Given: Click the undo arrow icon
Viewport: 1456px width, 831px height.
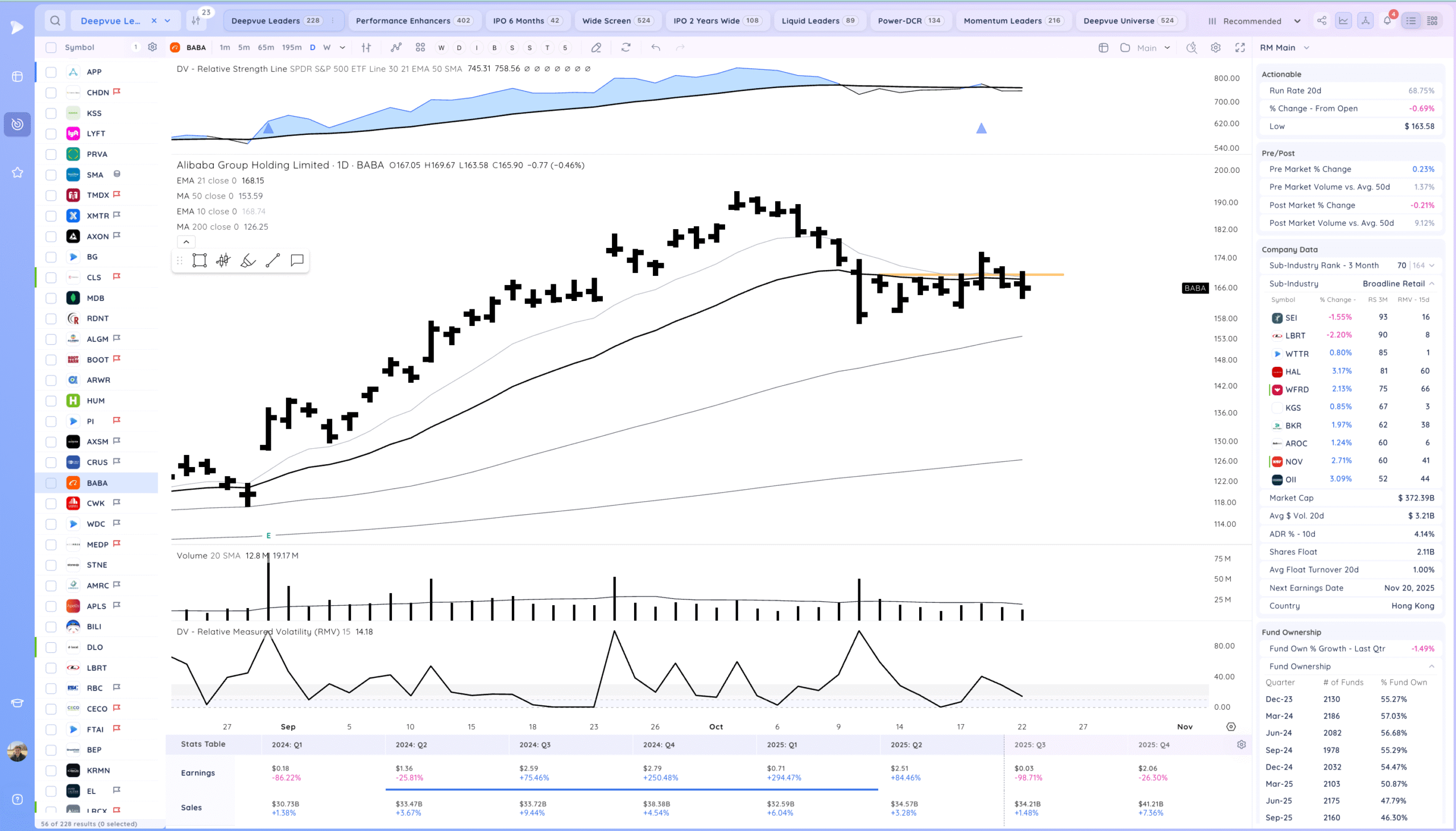Looking at the screenshot, I should pyautogui.click(x=656, y=48).
